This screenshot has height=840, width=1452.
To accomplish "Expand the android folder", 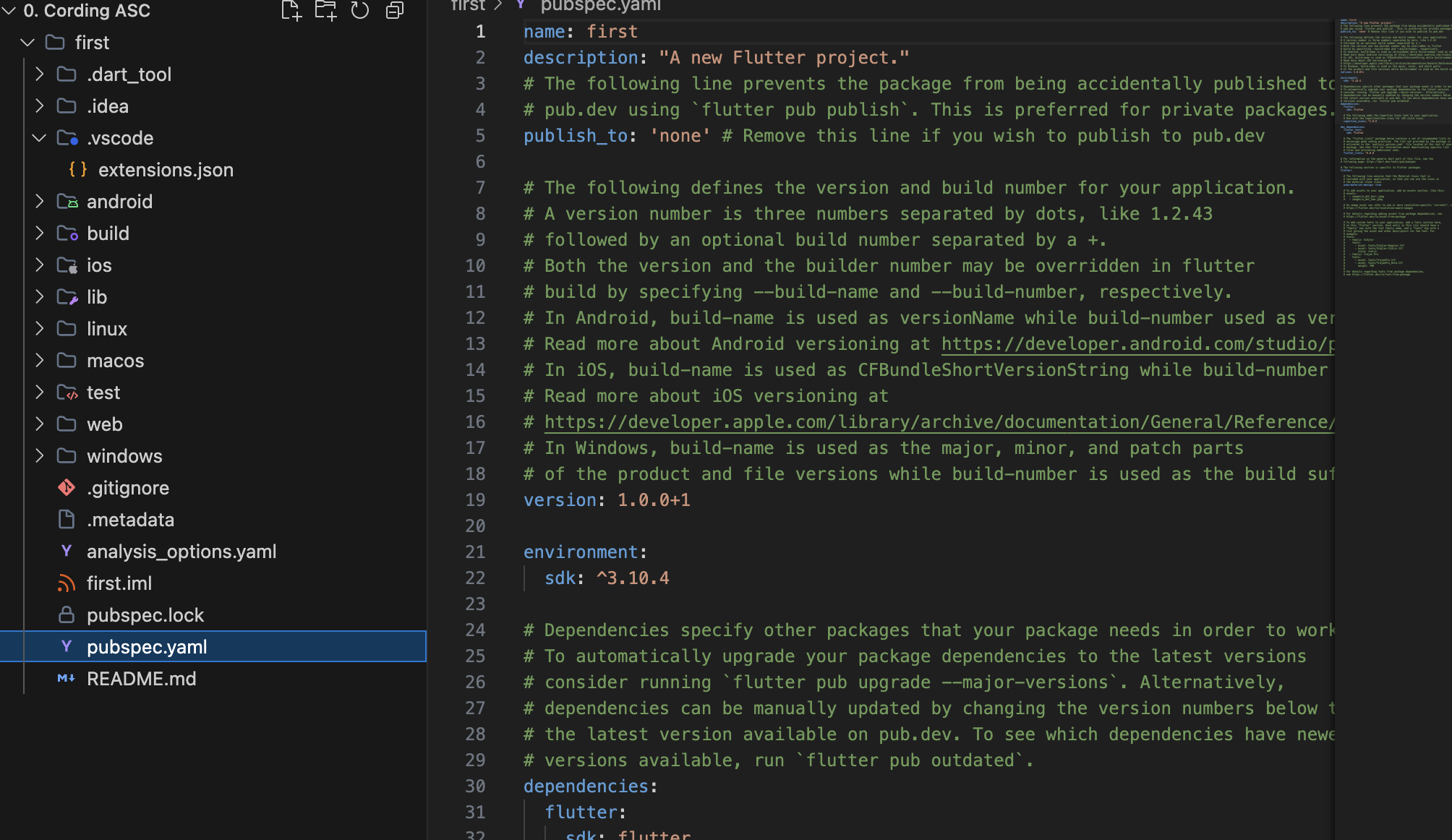I will point(40,202).
